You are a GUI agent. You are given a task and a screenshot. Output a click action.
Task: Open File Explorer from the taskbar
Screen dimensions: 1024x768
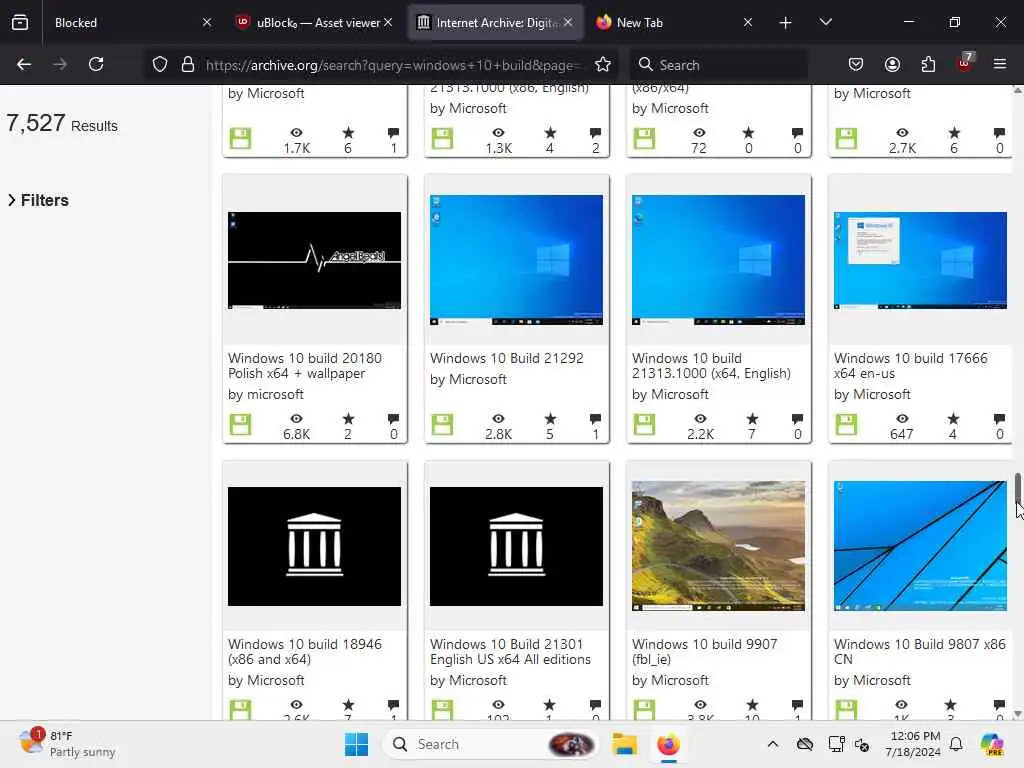[x=624, y=744]
